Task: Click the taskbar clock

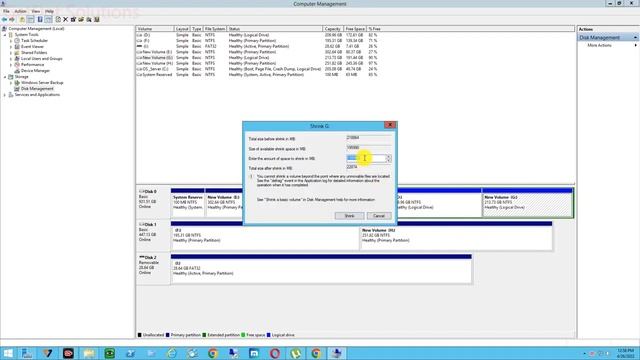Action: (626, 353)
